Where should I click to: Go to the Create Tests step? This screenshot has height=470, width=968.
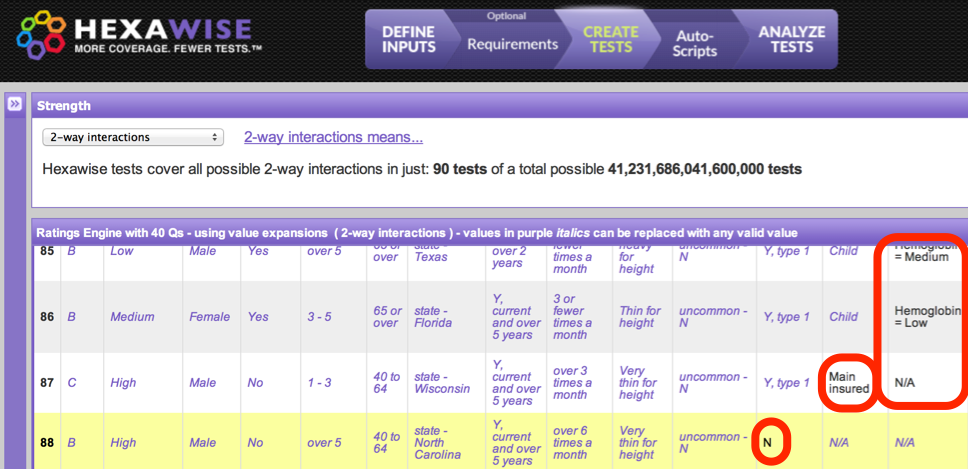pyautogui.click(x=610, y=40)
